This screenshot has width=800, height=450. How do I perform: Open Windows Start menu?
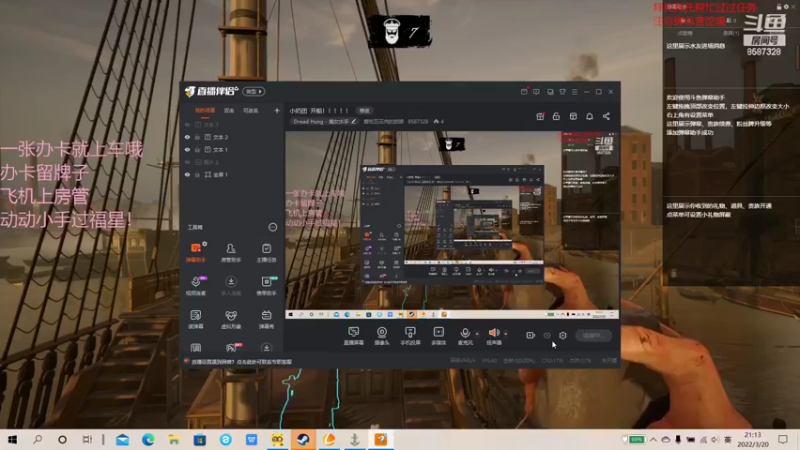12,439
